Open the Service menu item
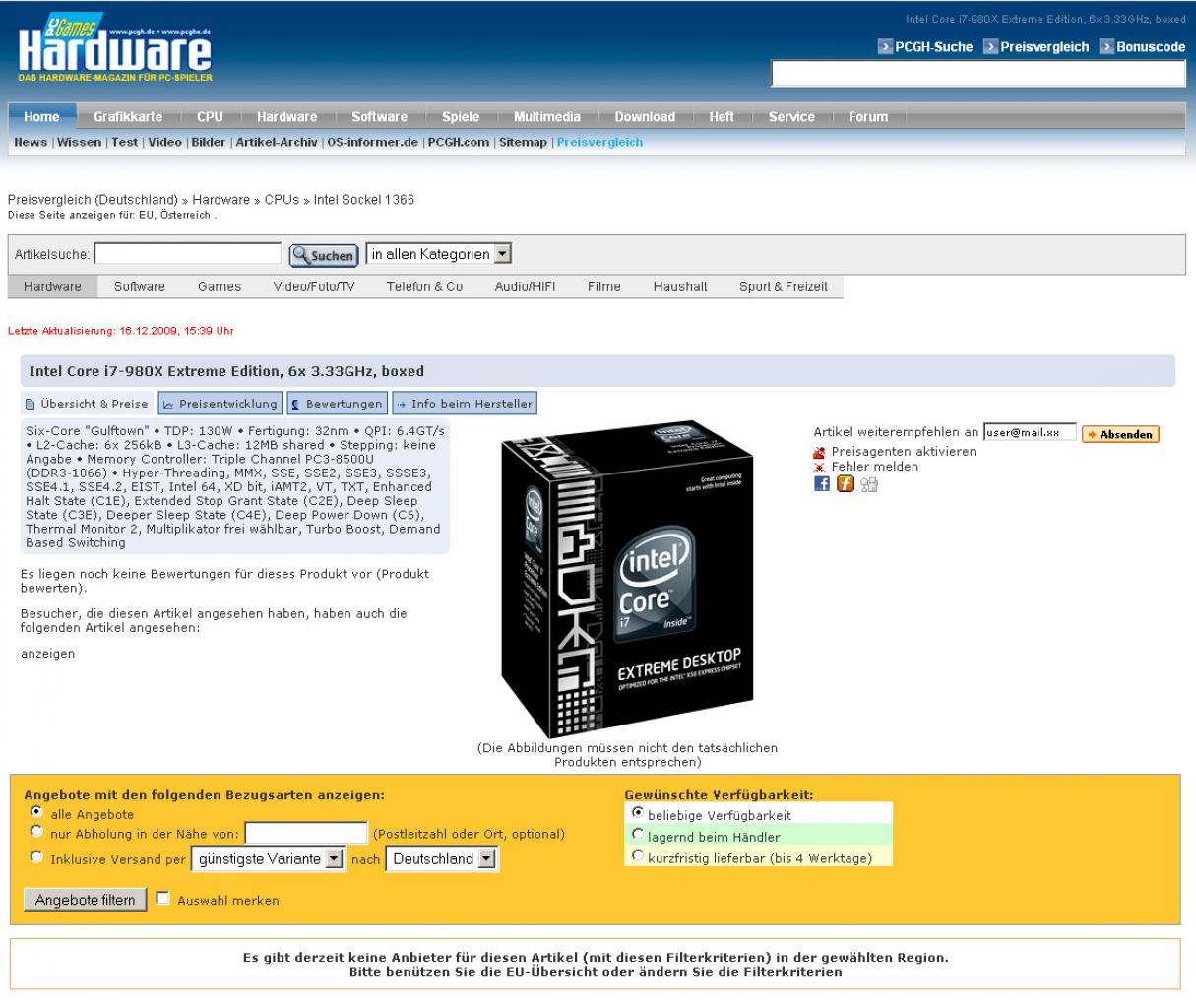 [791, 116]
